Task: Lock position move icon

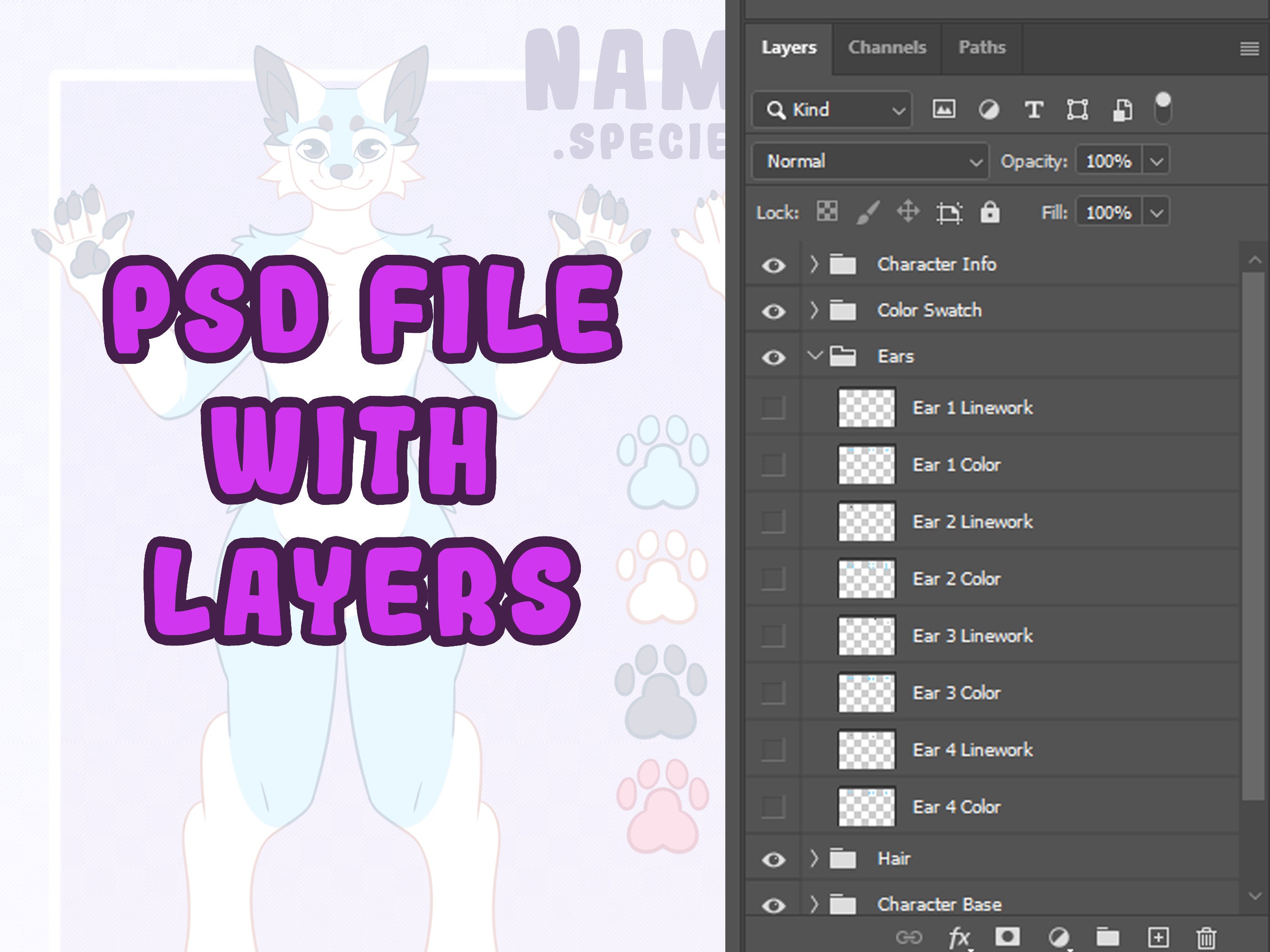Action: 908,212
